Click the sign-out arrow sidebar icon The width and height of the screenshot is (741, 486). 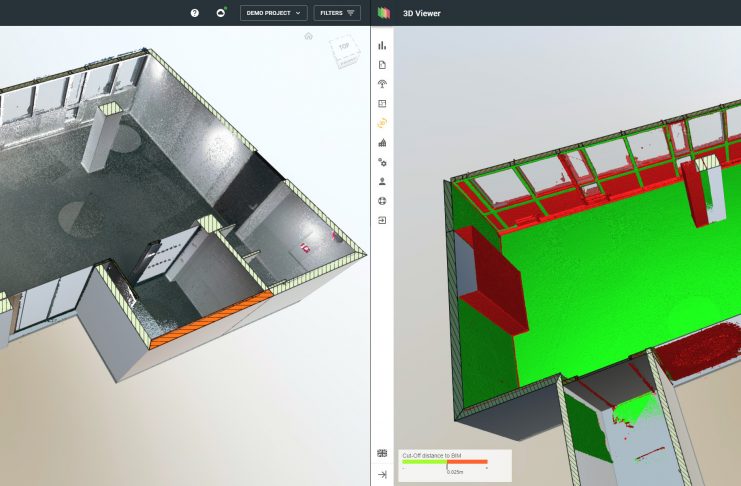pyautogui.click(x=382, y=220)
